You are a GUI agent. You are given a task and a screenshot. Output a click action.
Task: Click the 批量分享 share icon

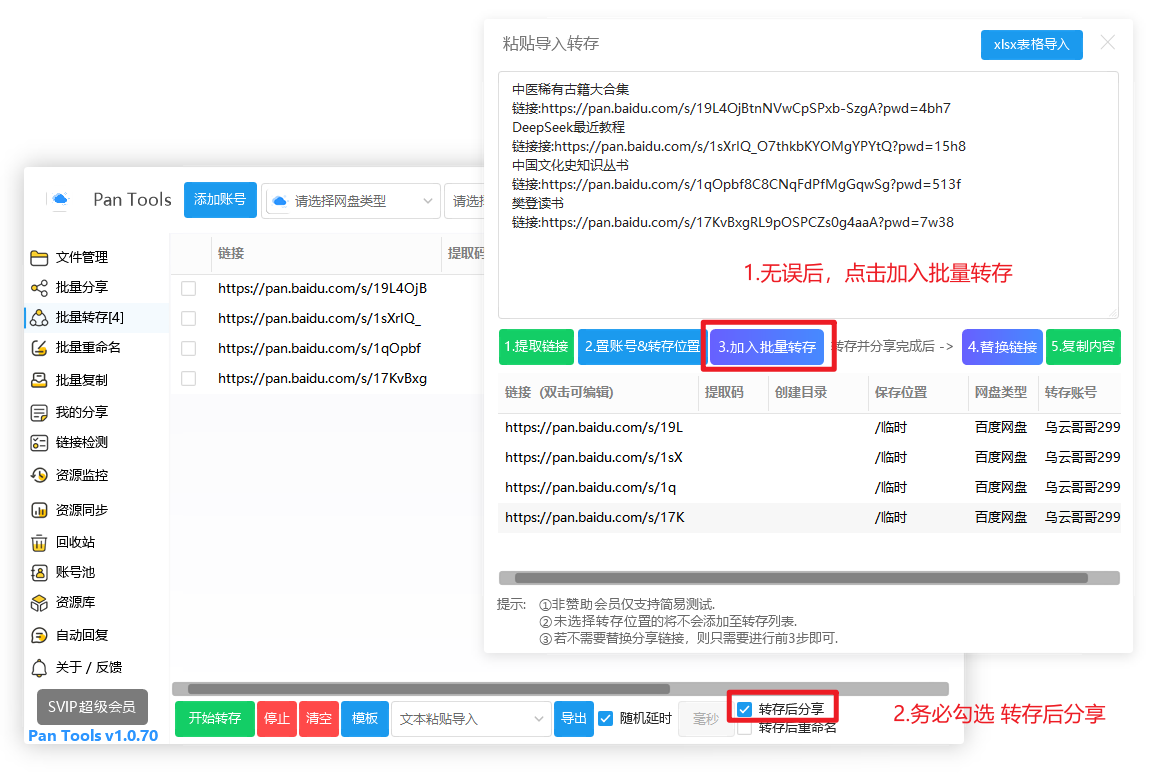point(39,288)
